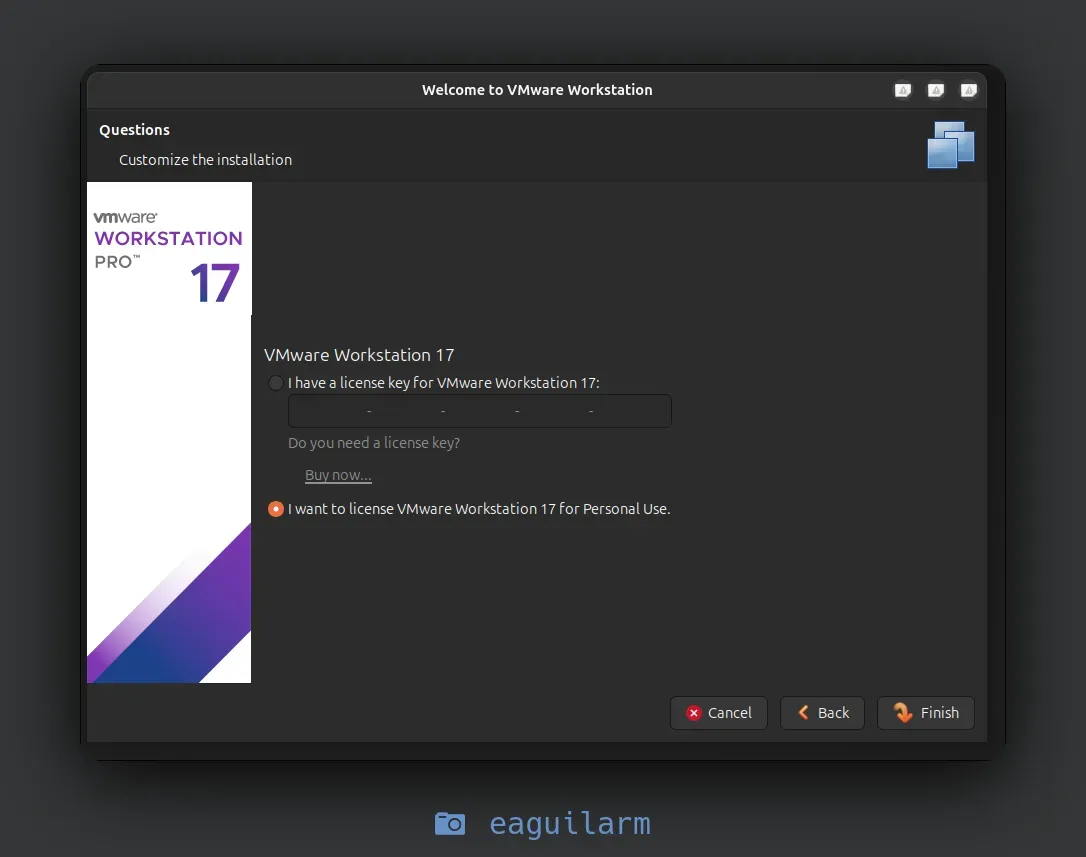Click the first license key segment
1086x857 pixels.
(330, 410)
